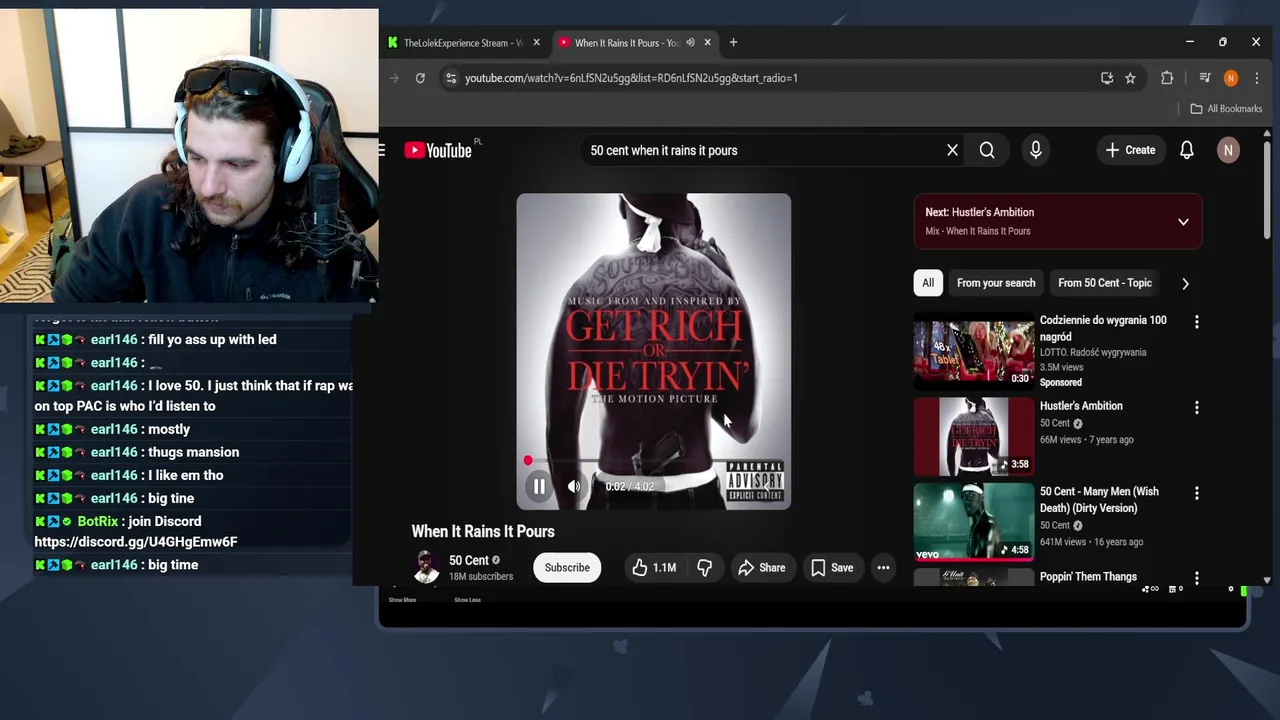Image resolution: width=1280 pixels, height=720 pixels.
Task: Click the Show More label under the window
Action: click(x=402, y=600)
